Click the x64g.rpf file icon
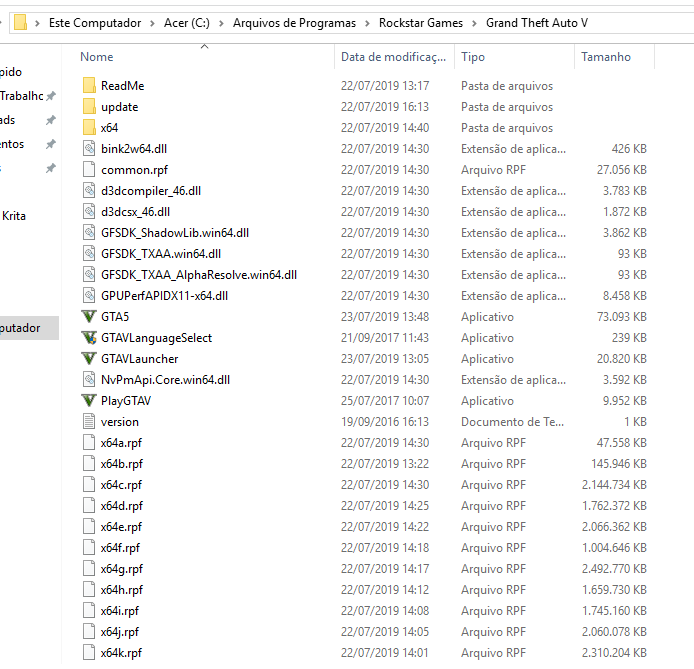 pyautogui.click(x=89, y=569)
